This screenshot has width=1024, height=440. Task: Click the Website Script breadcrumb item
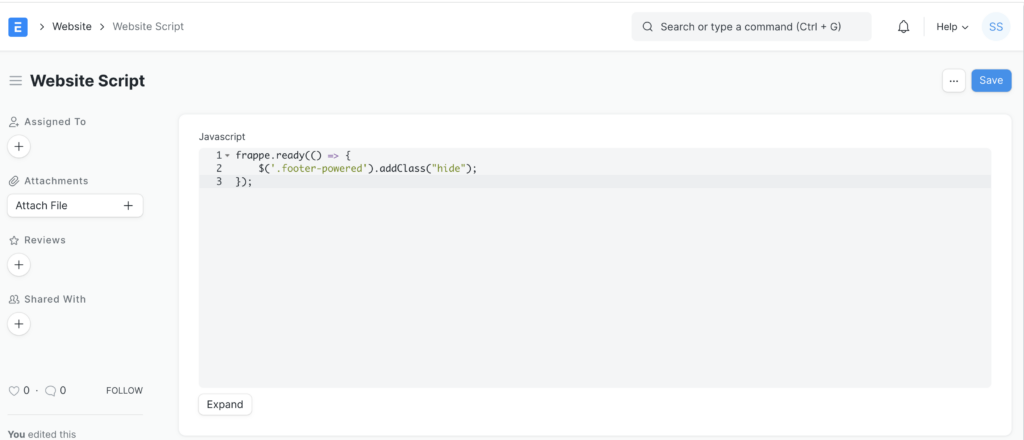tap(148, 27)
